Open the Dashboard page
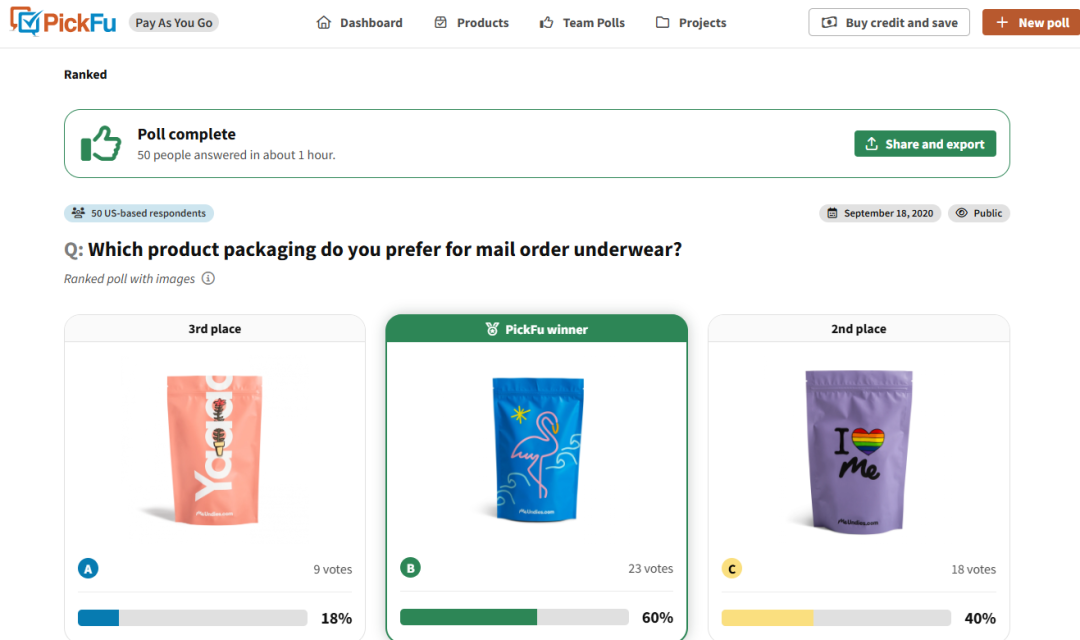The image size is (1080, 640). [368, 22]
